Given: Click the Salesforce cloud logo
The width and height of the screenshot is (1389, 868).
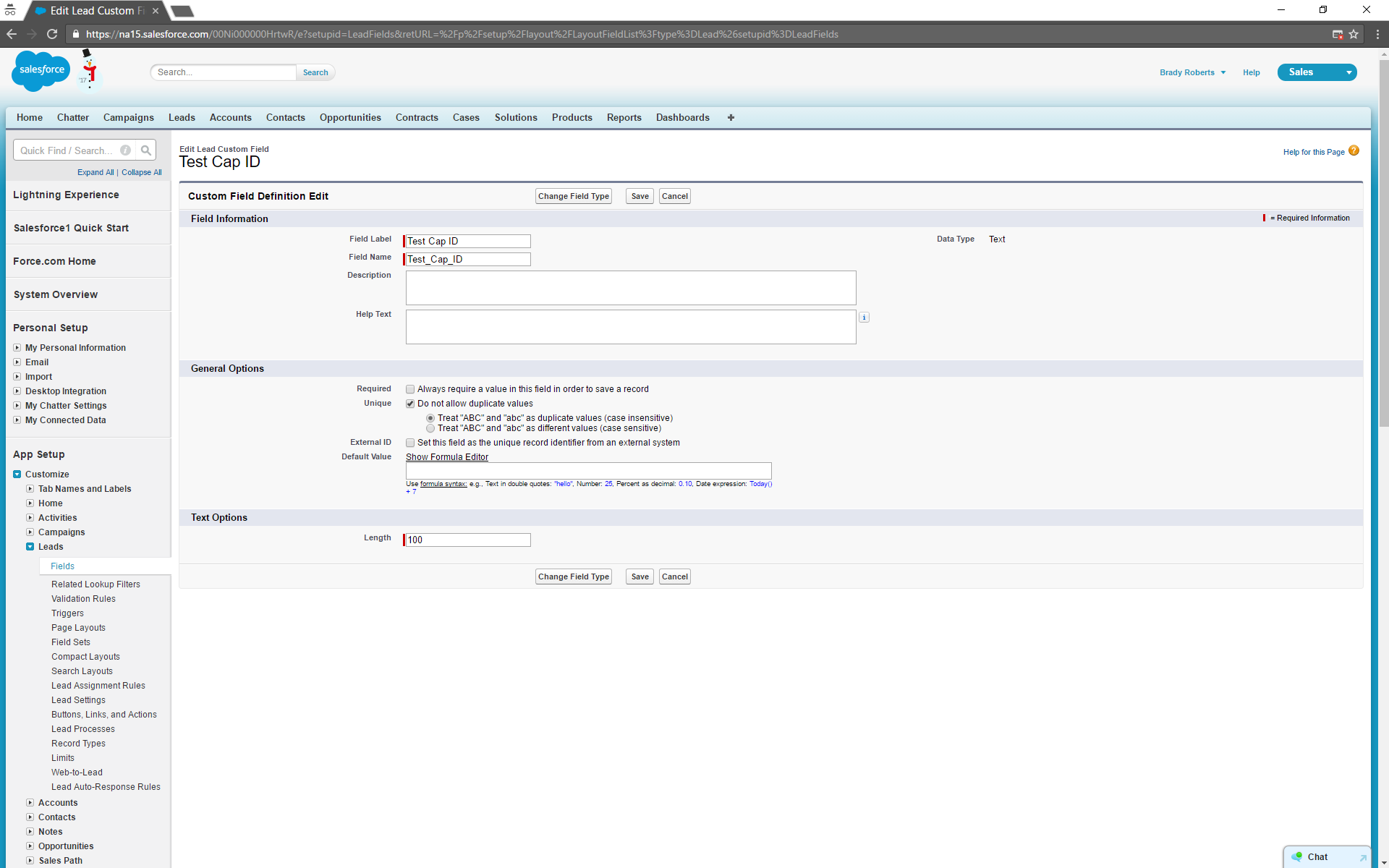Looking at the screenshot, I should [41, 70].
